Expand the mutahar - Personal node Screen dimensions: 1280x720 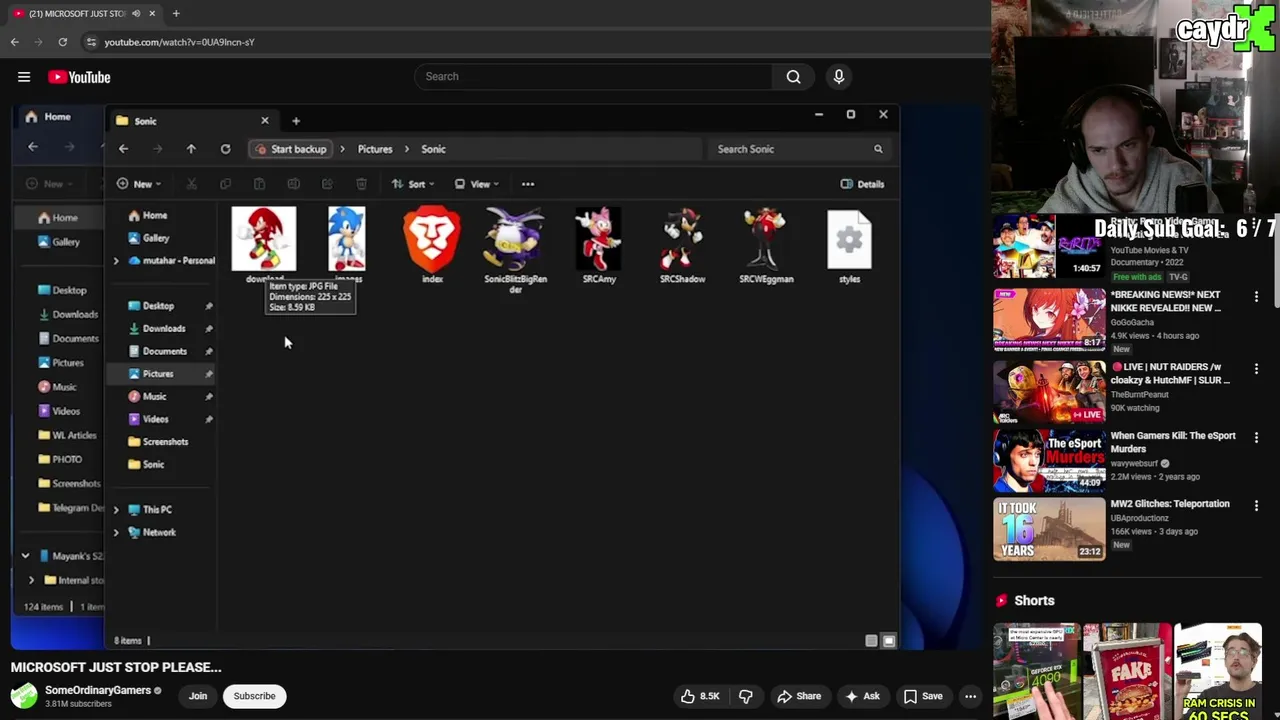(116, 261)
